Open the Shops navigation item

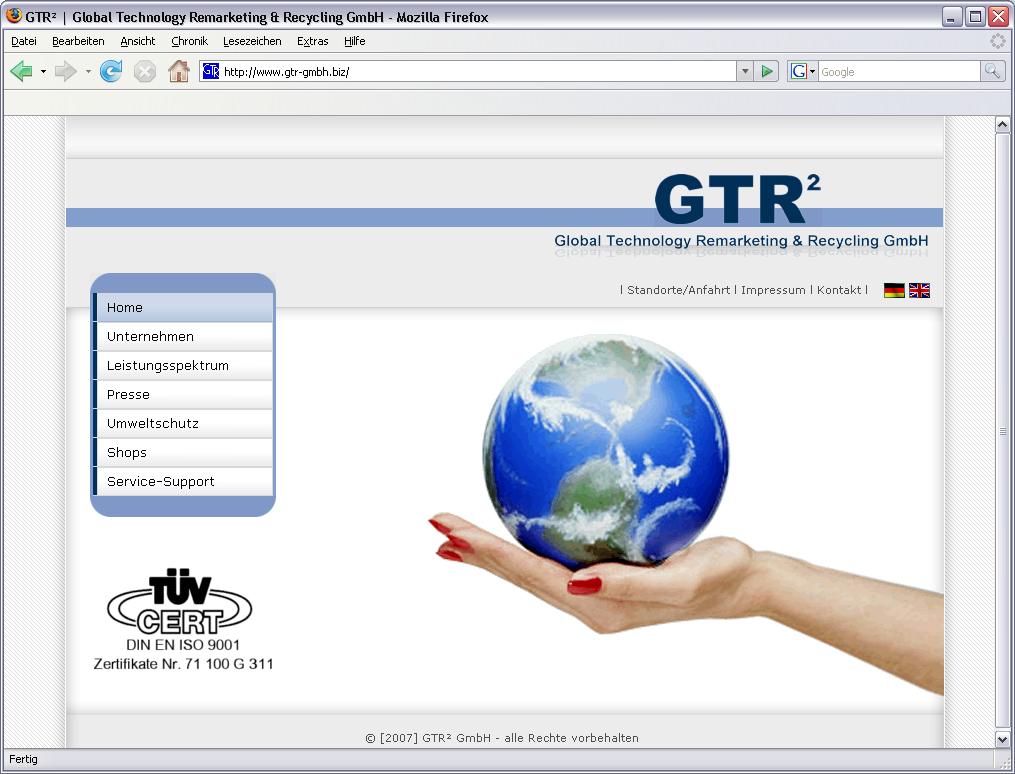(x=127, y=452)
